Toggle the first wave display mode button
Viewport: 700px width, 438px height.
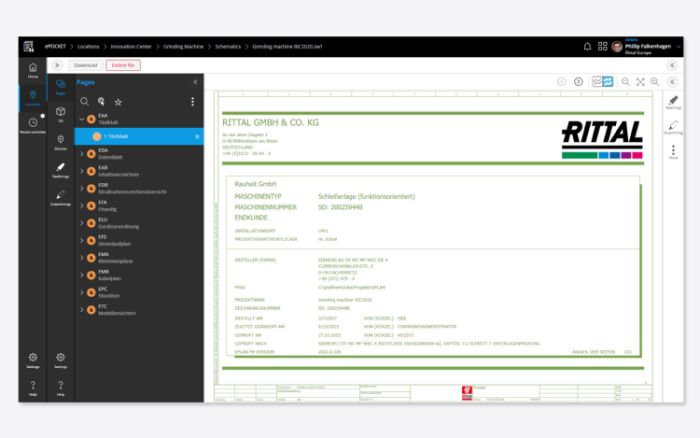597,81
